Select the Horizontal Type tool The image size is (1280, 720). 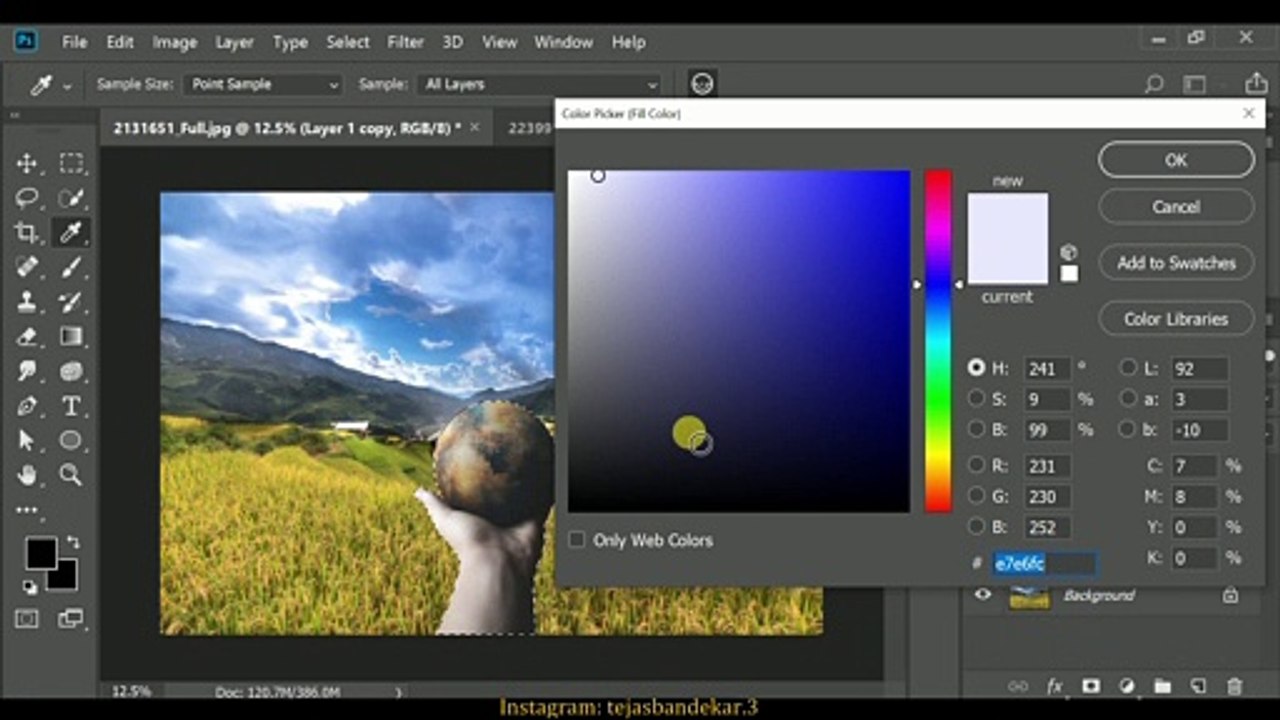pyautogui.click(x=71, y=406)
